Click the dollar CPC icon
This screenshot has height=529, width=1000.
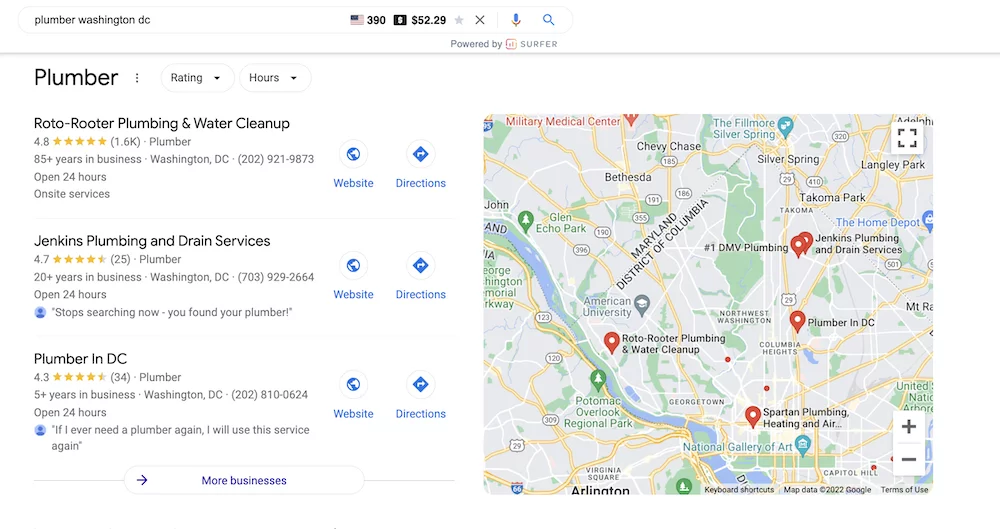400,20
